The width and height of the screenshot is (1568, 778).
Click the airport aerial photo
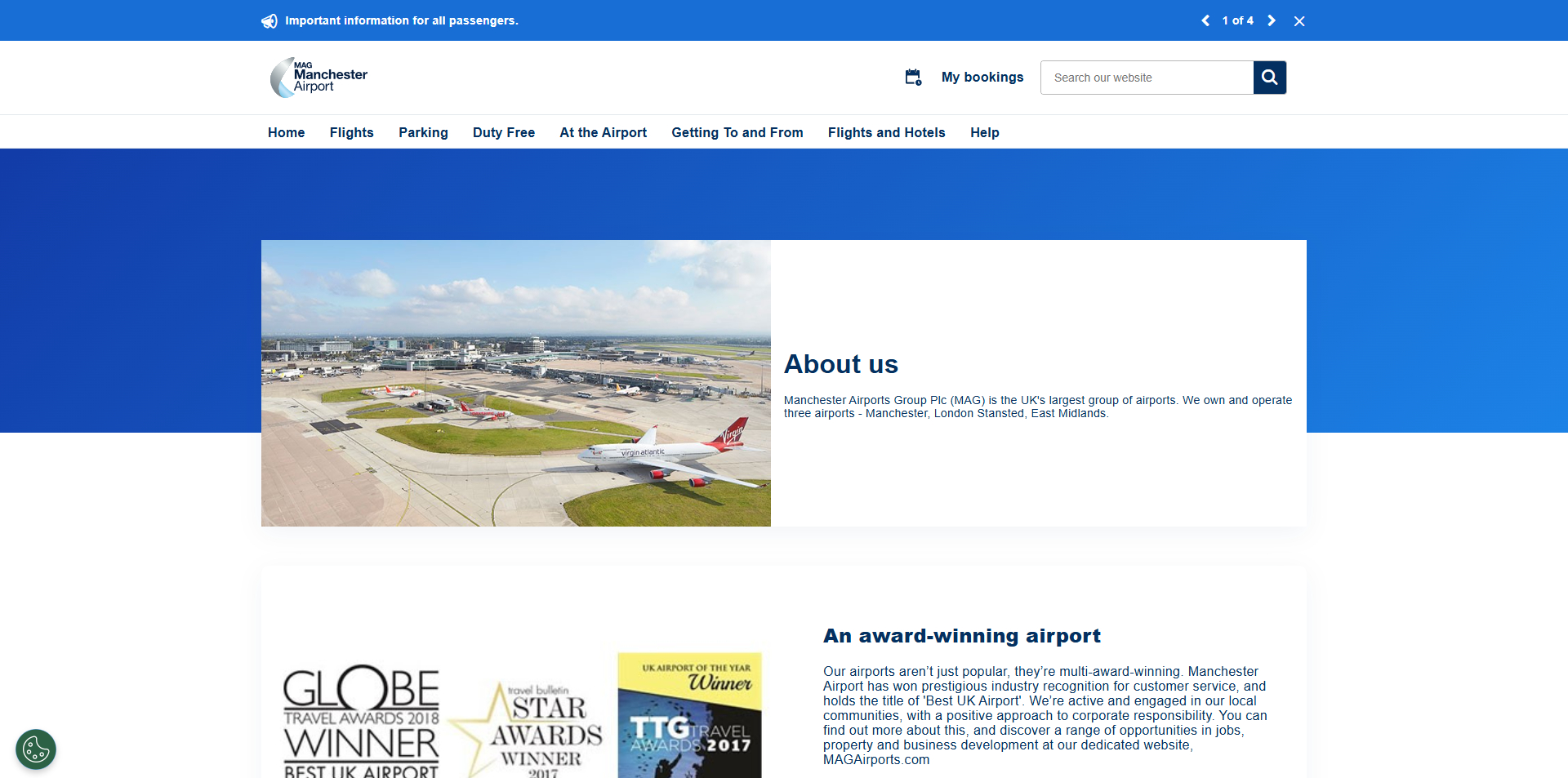click(x=516, y=383)
